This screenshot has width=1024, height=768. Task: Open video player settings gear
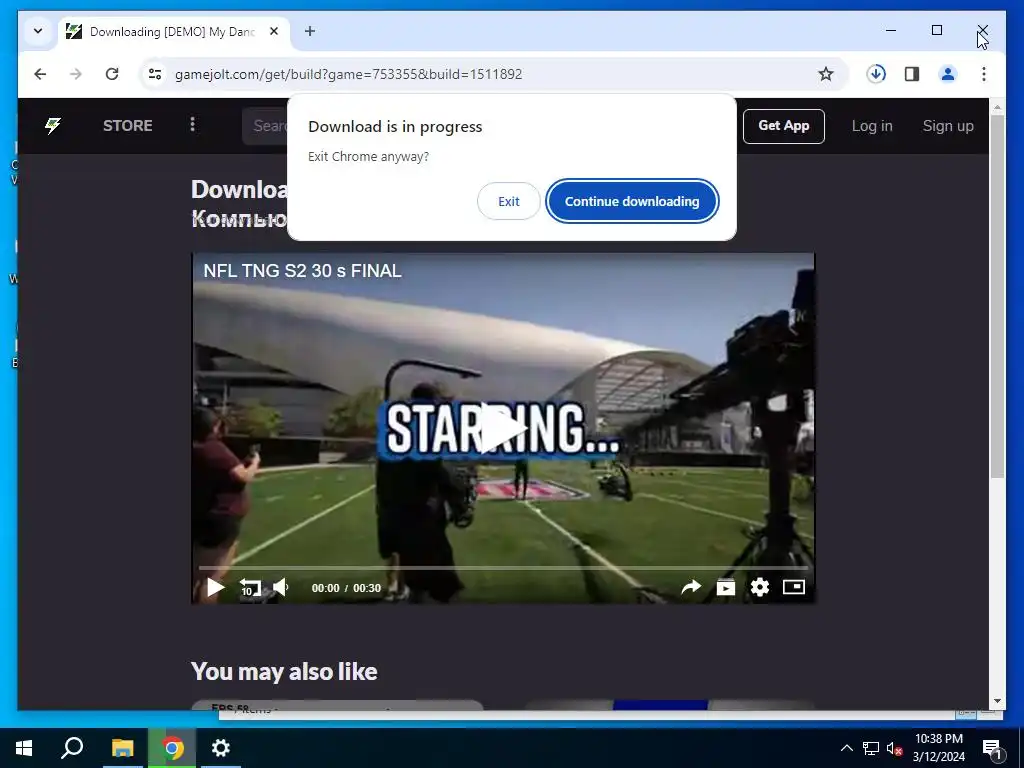[760, 587]
